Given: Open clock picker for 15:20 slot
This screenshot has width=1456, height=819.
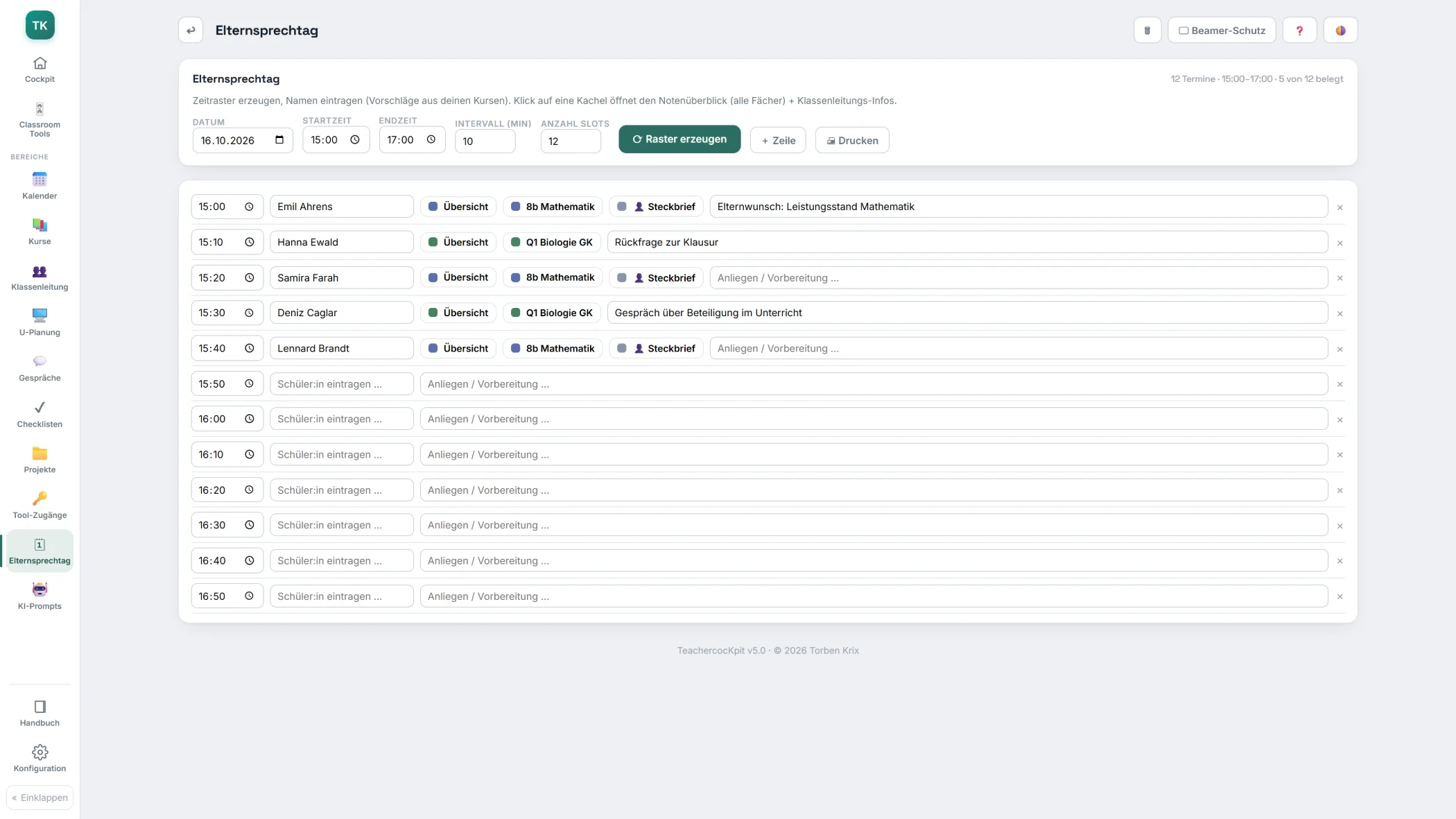Looking at the screenshot, I should 249,277.
